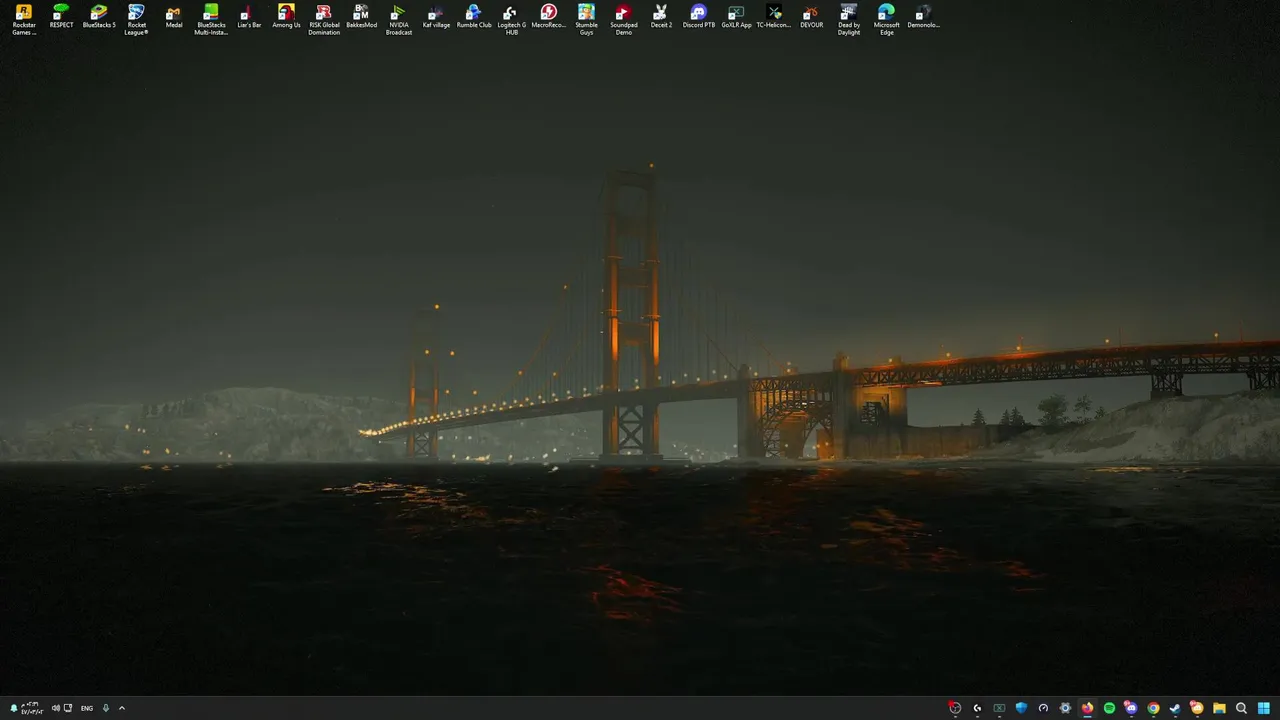Switch the ENG input language indicator
1280x720 pixels.
click(87, 708)
